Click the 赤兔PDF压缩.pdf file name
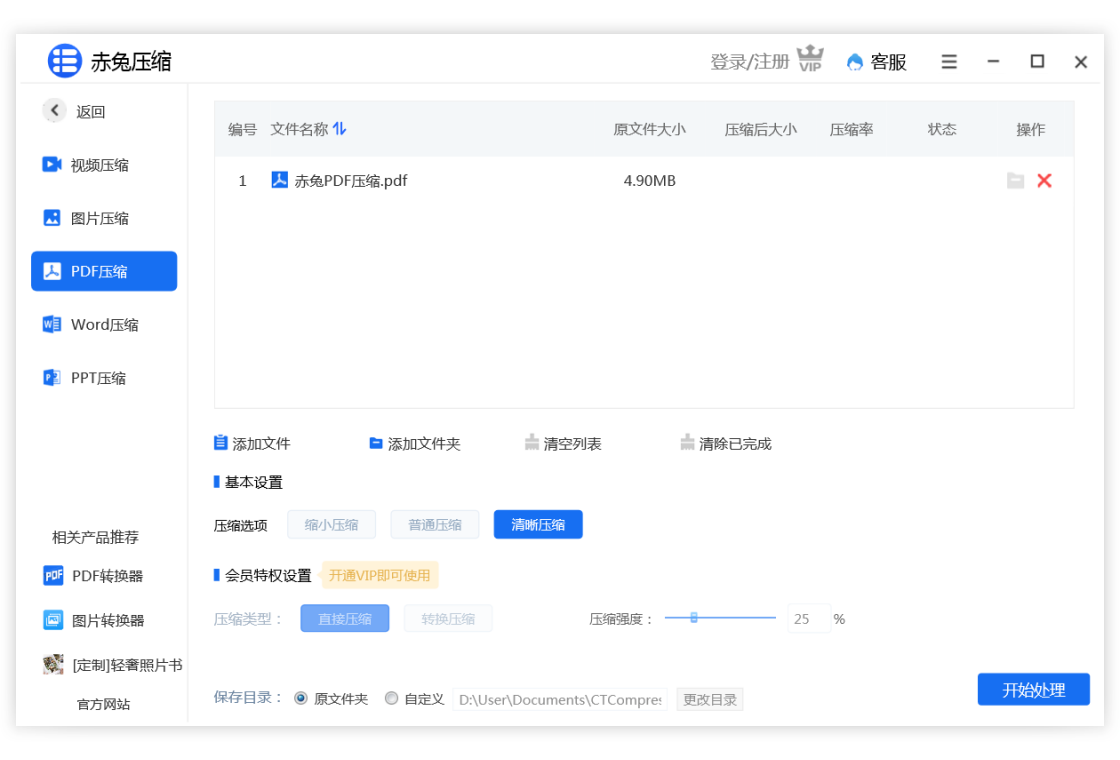This screenshot has height=760, width=1120. click(351, 181)
